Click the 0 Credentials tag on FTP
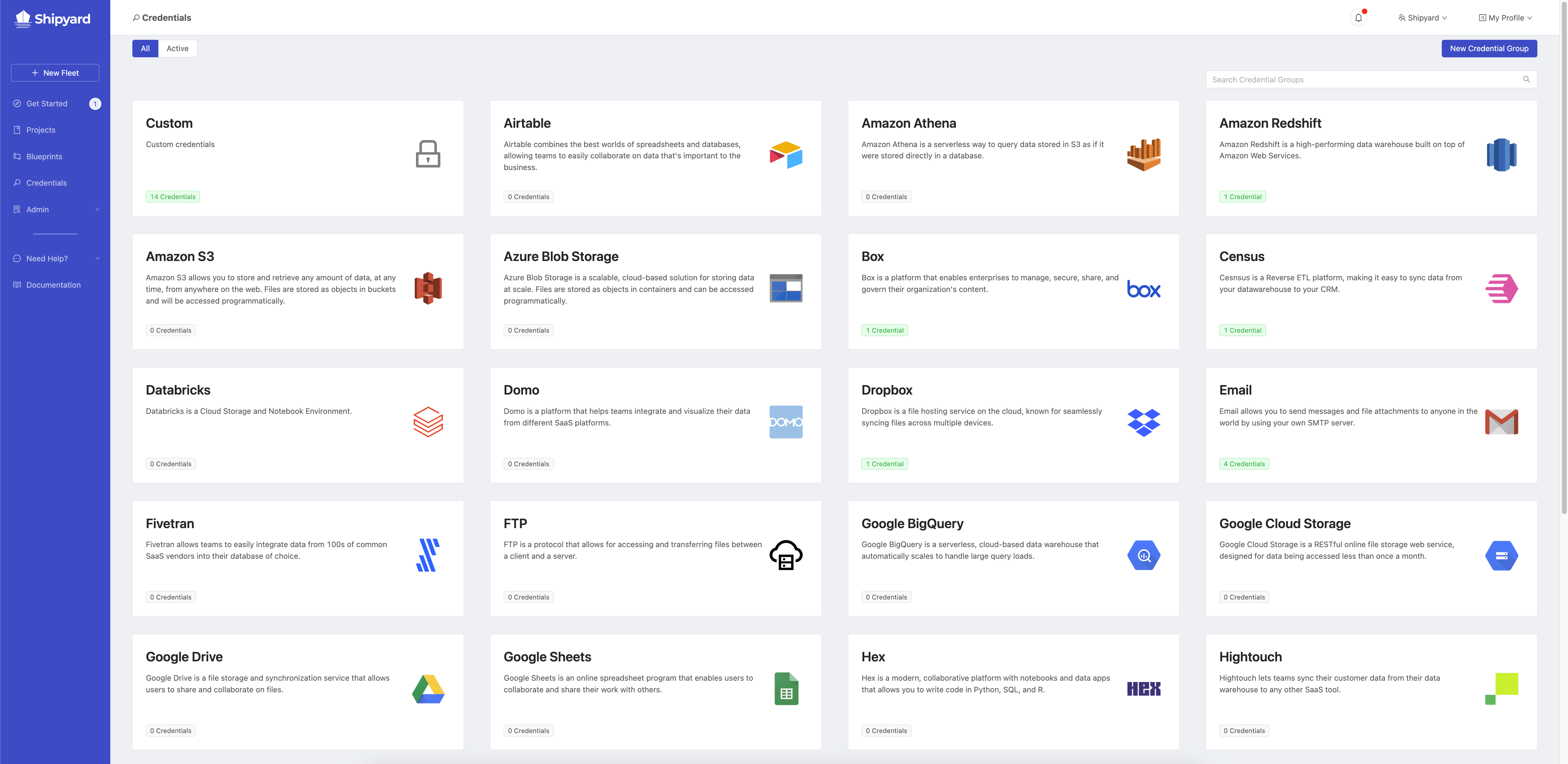 528,597
